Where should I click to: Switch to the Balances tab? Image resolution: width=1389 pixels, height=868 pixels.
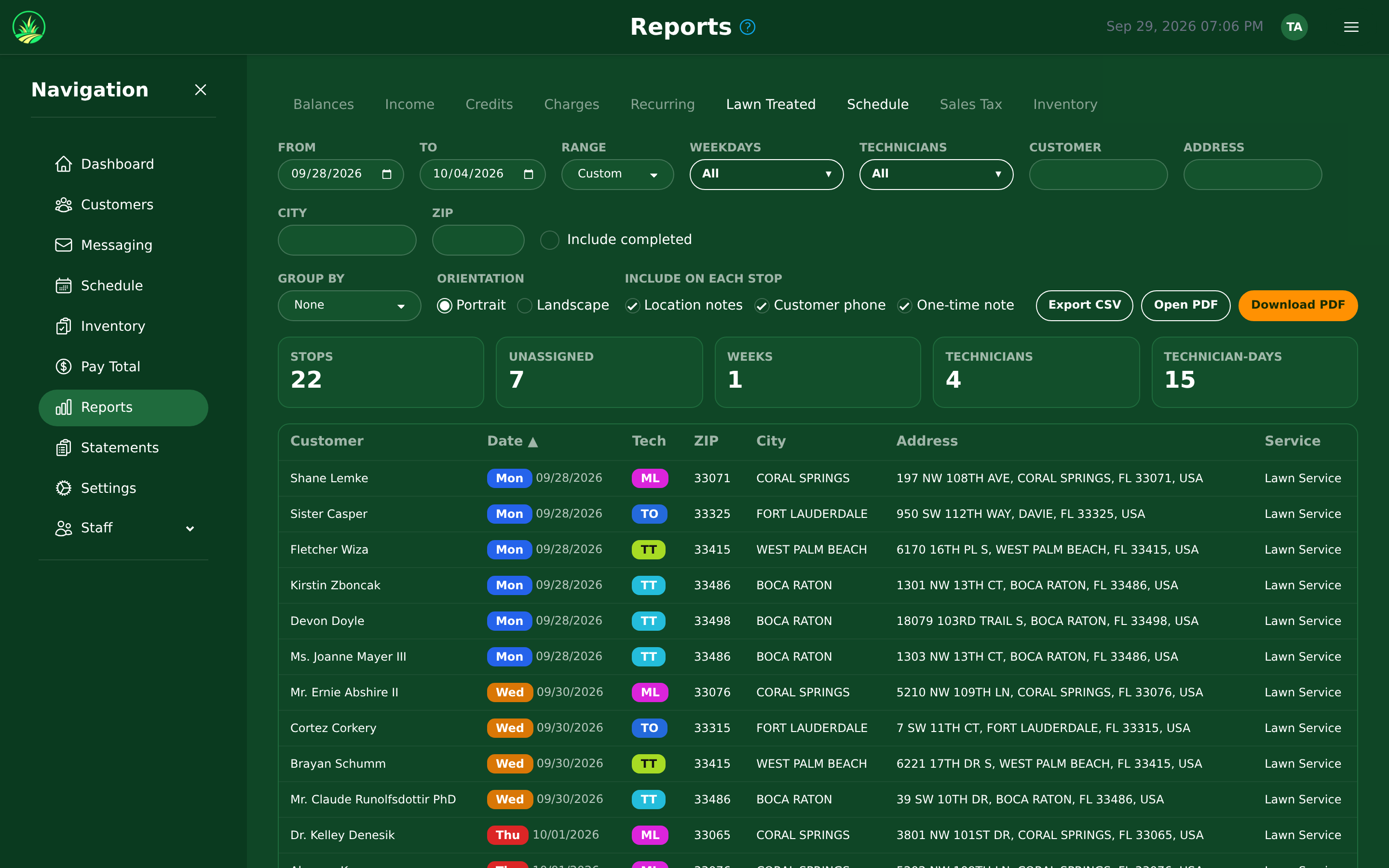tap(323, 105)
